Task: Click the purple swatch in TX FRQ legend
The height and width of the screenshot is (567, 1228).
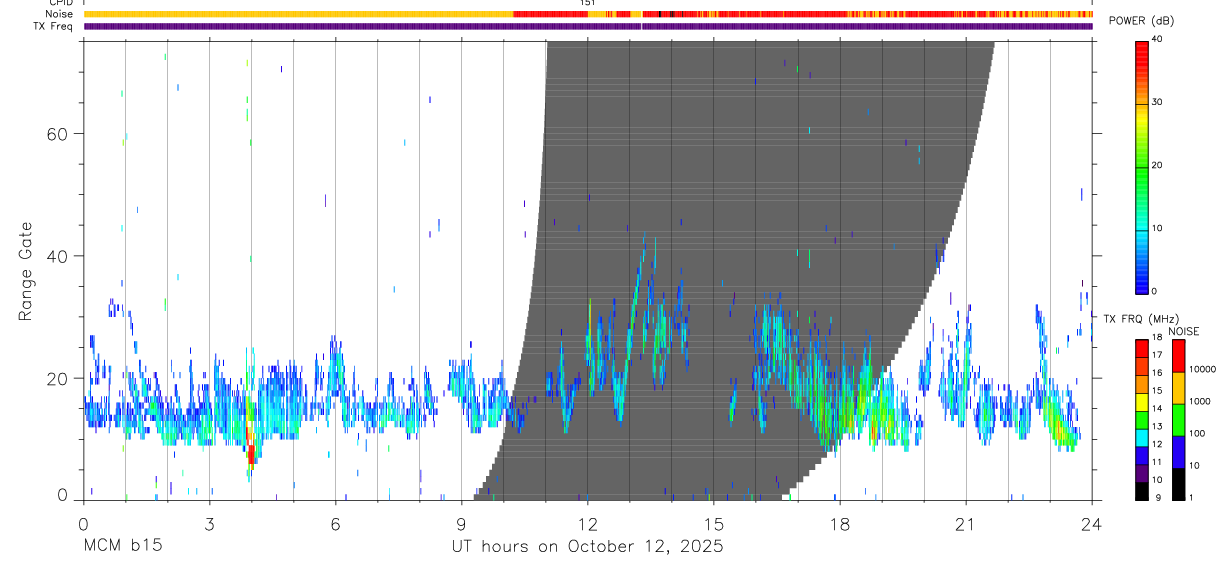Action: tap(1142, 473)
